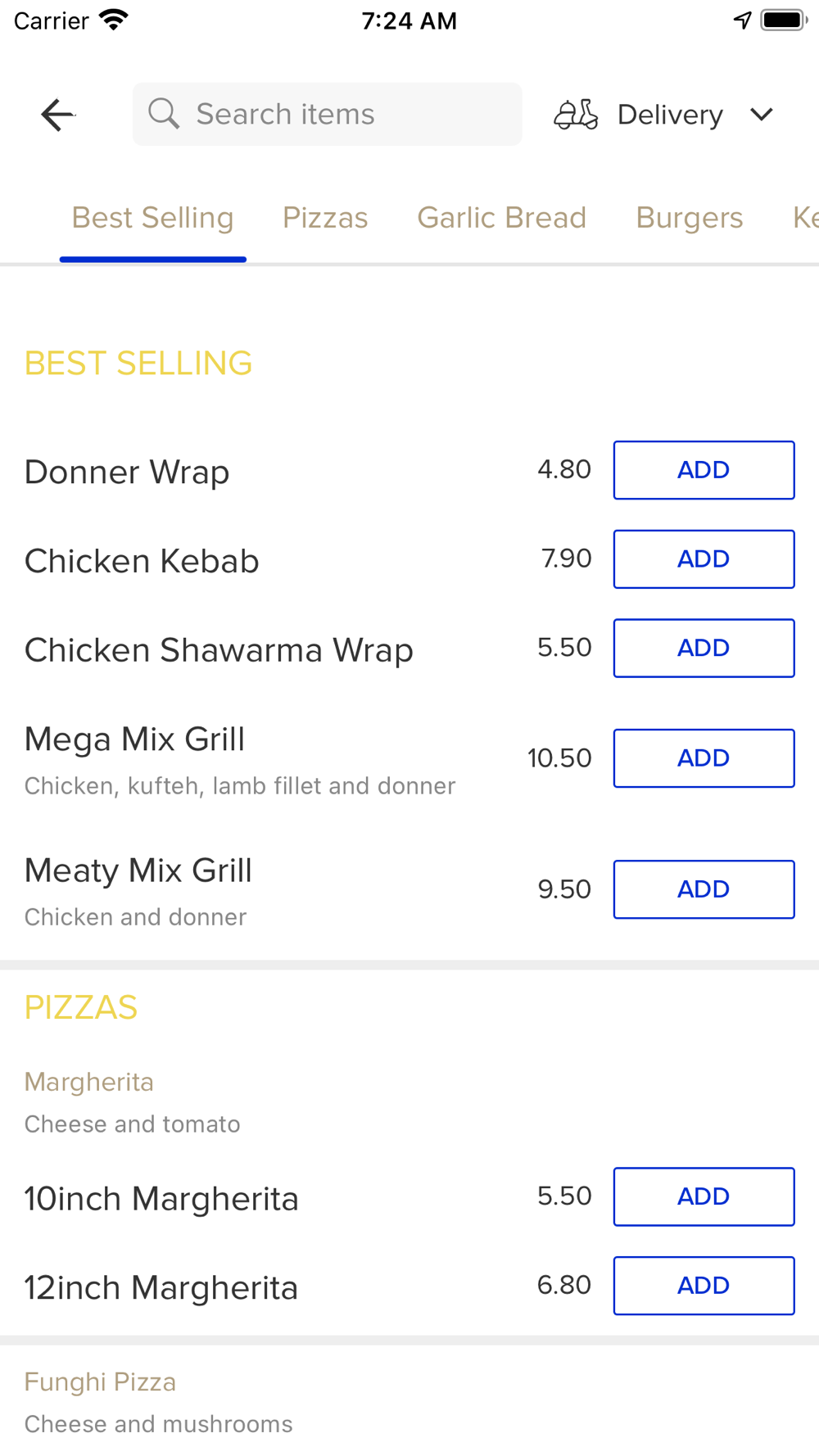Add Chicken Kebab to the order
The image size is (819, 1456).
tap(704, 559)
